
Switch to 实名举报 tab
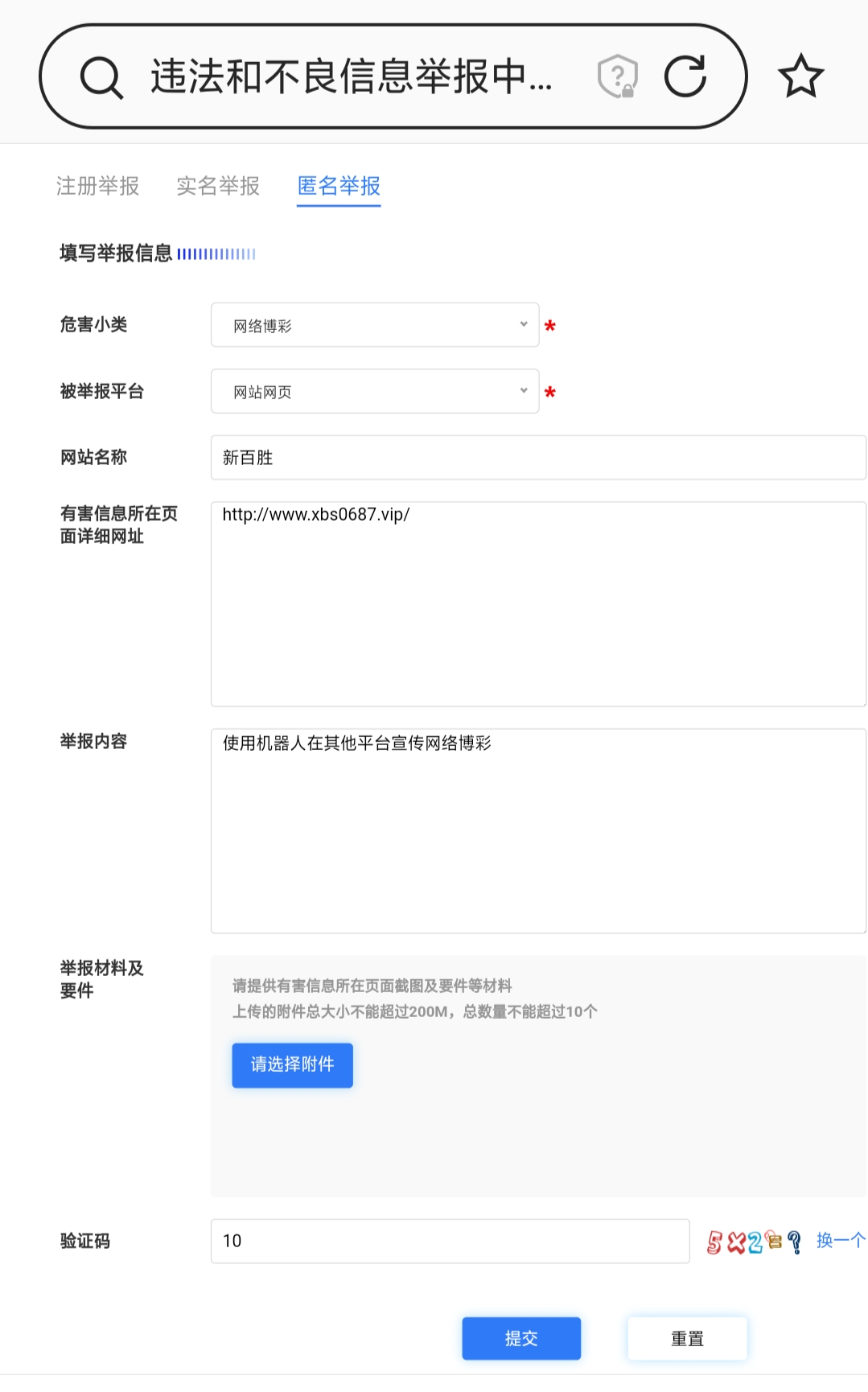(x=218, y=186)
